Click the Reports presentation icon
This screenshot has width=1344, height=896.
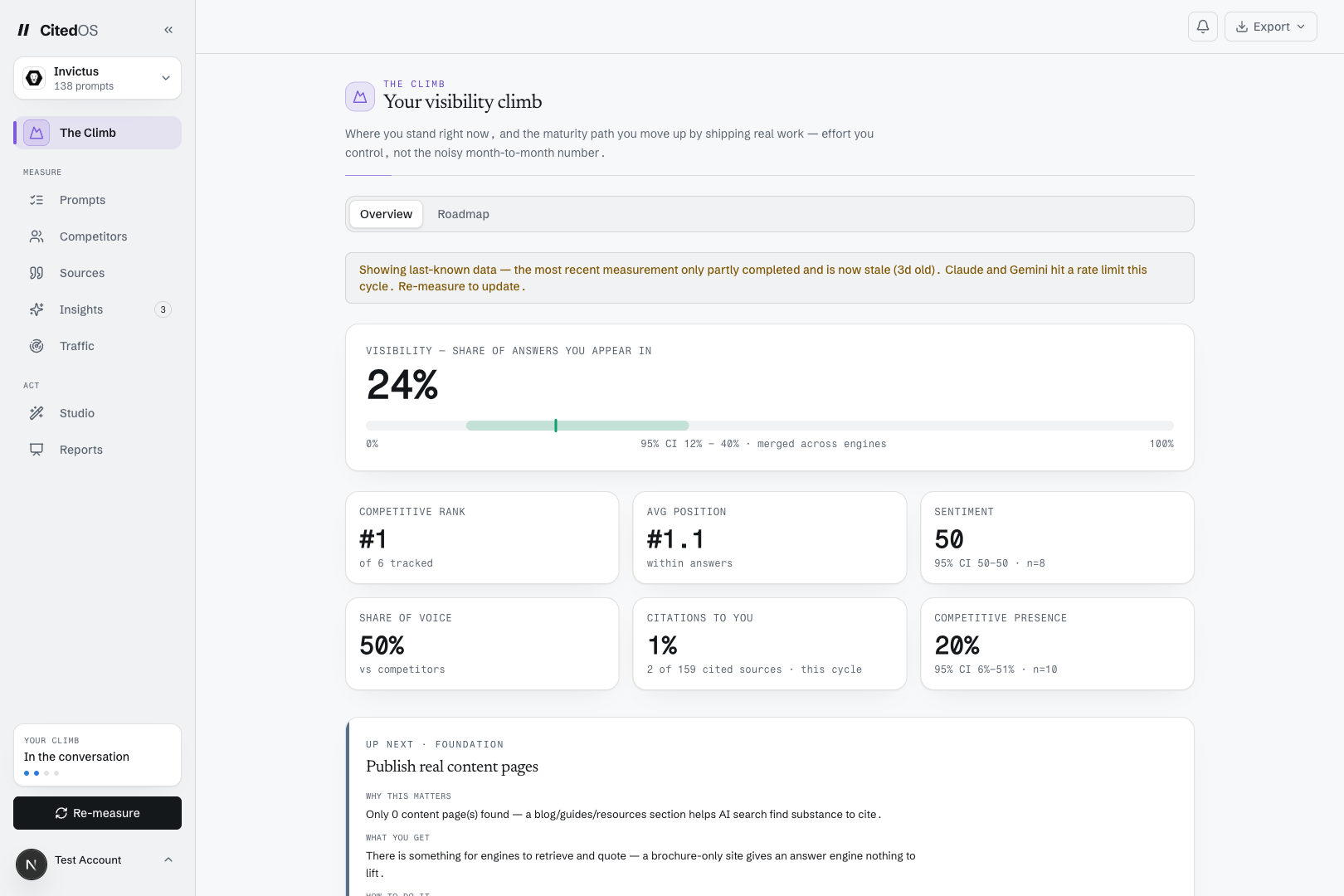tap(37, 450)
